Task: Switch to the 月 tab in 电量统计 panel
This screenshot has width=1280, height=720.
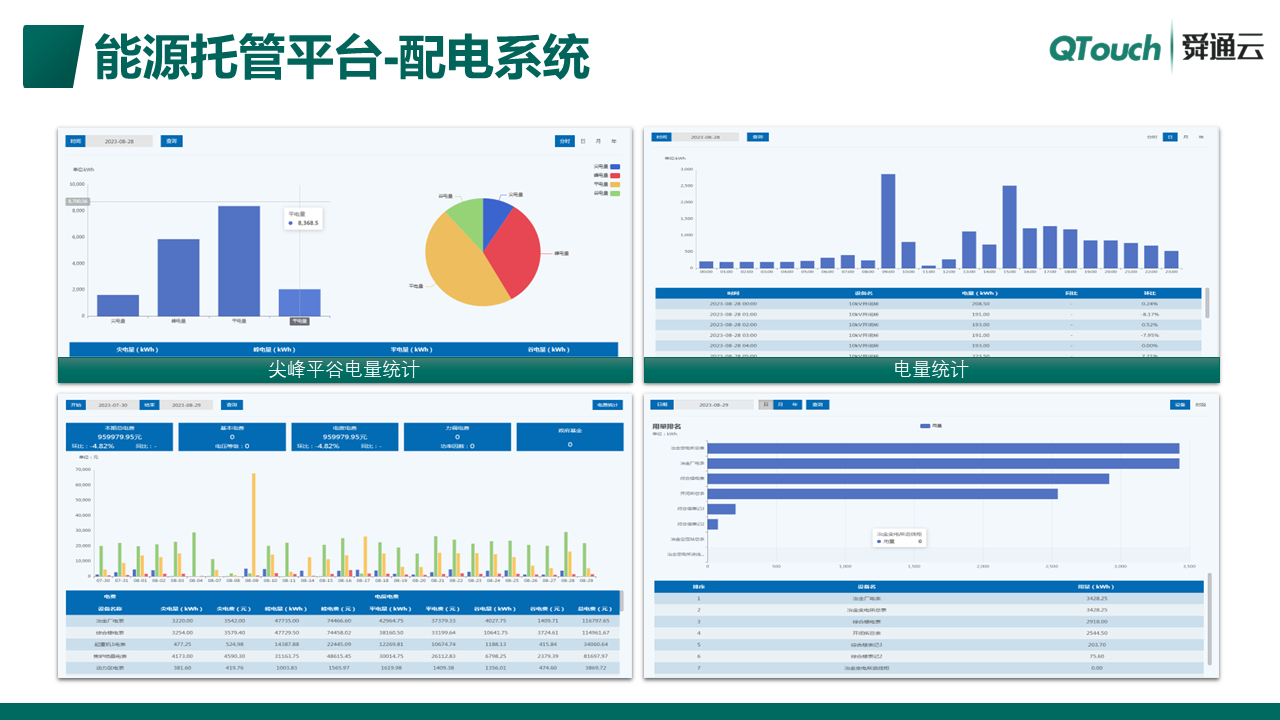Action: click(x=1185, y=137)
